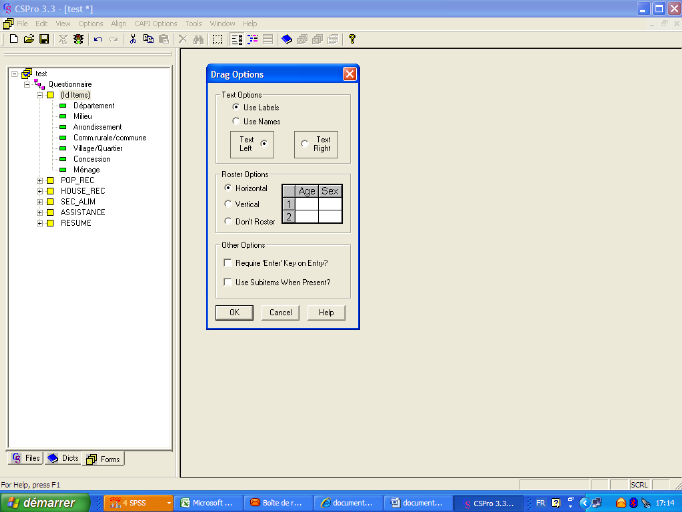682x512 pixels.
Task: Click the Save disk toolbar icon
Action: pos(44,39)
